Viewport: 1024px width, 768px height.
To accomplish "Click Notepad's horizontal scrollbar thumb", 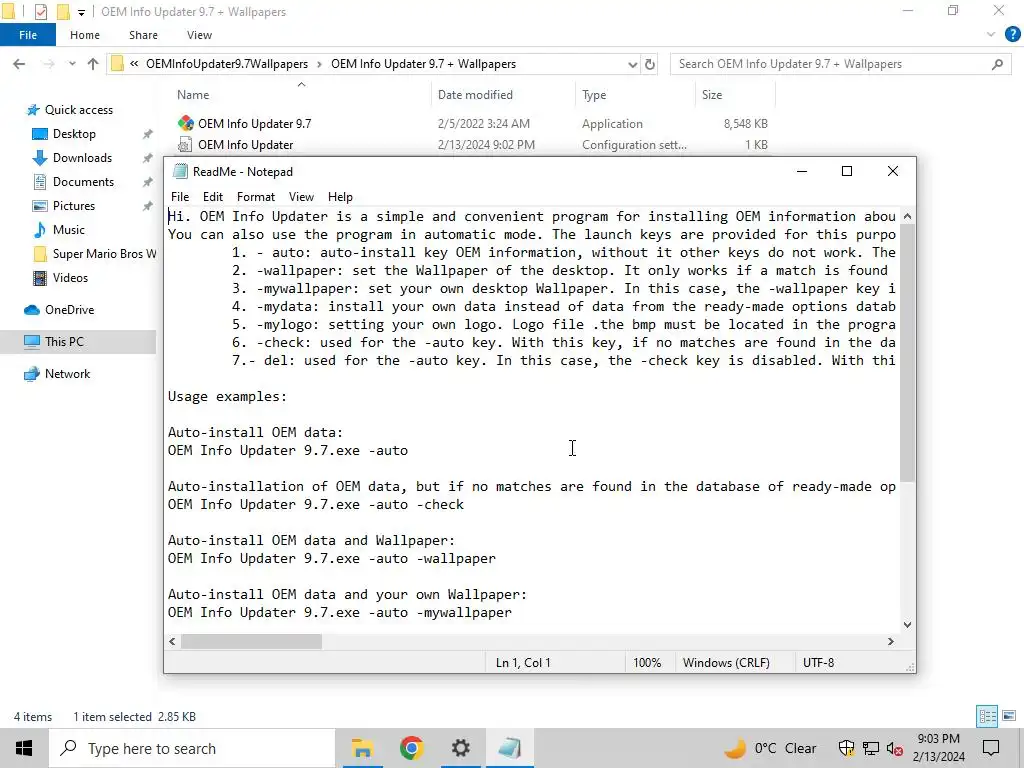I will [251, 642].
